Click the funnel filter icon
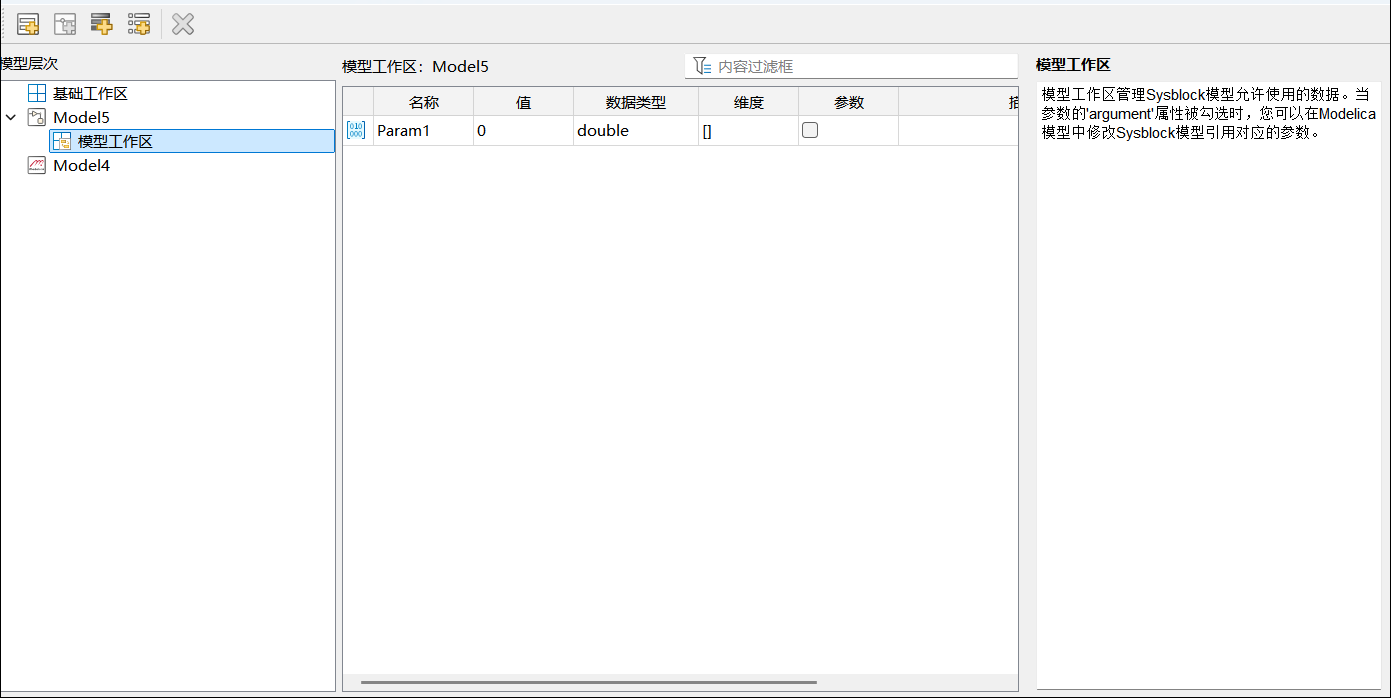Image resolution: width=1391 pixels, height=698 pixels. click(702, 66)
